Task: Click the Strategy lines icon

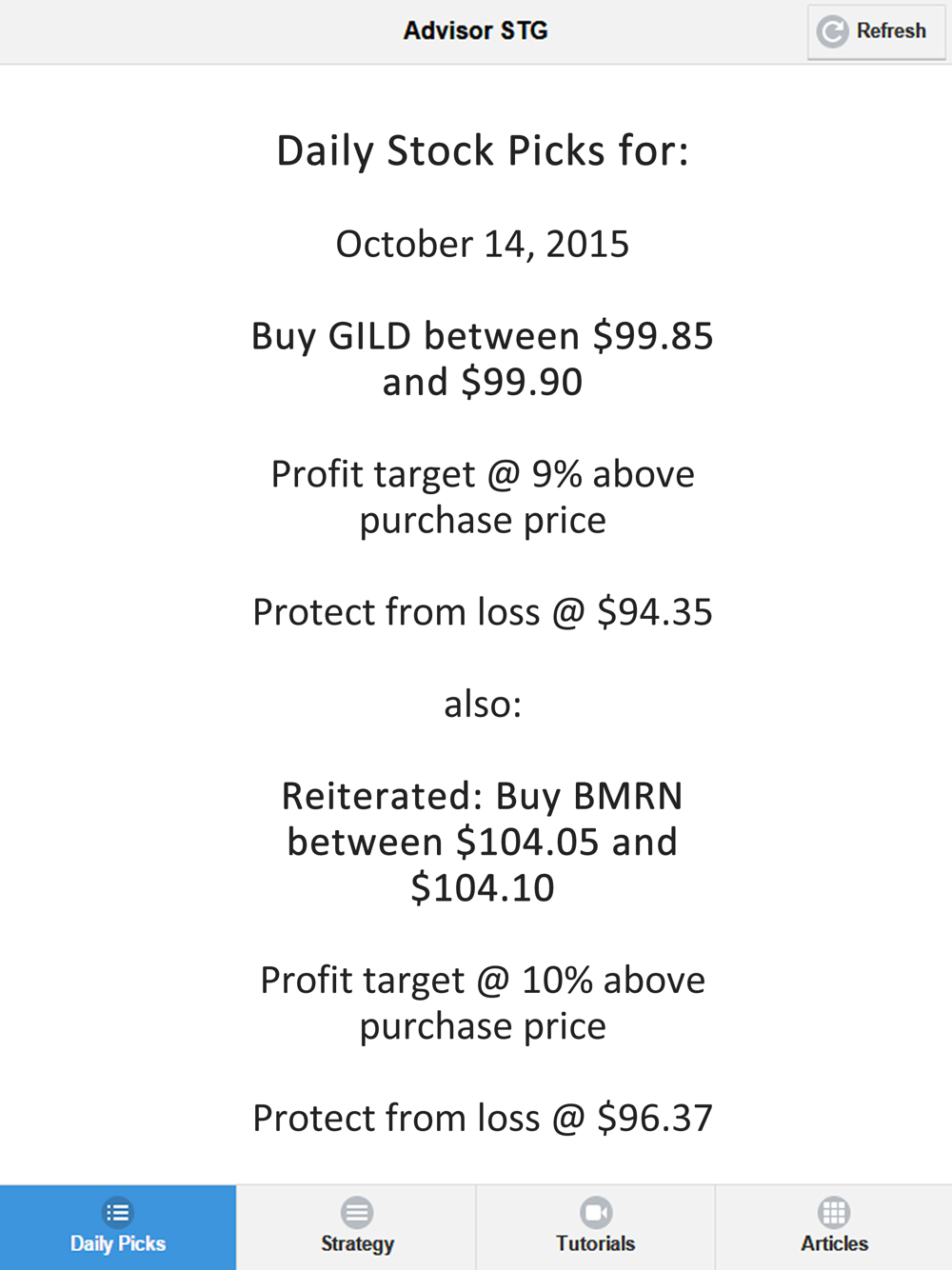Action: pos(357,1212)
